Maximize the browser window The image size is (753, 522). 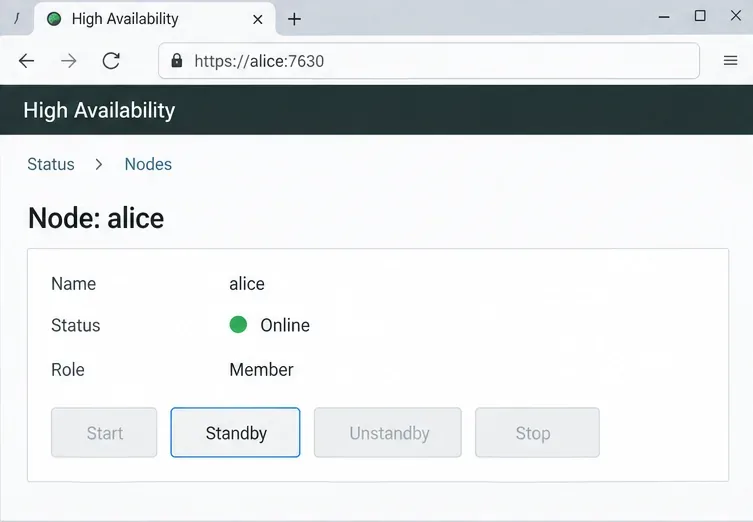pos(700,16)
